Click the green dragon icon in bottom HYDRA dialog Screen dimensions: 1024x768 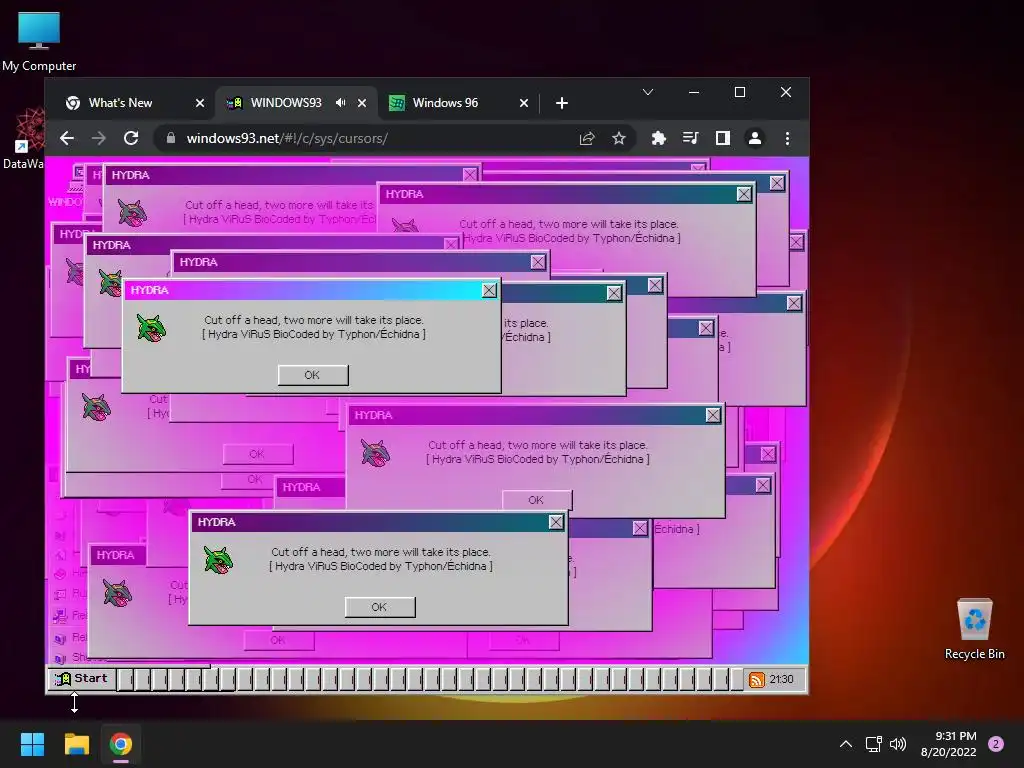tap(217, 559)
